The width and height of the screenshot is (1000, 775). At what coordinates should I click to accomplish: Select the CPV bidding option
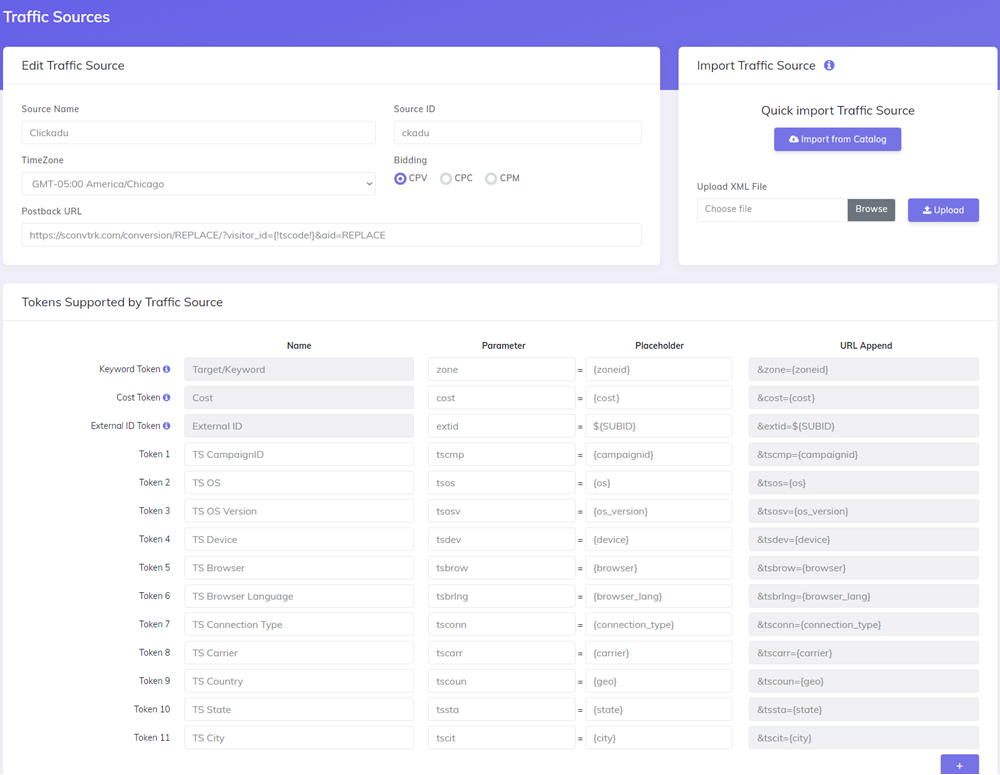coord(401,179)
